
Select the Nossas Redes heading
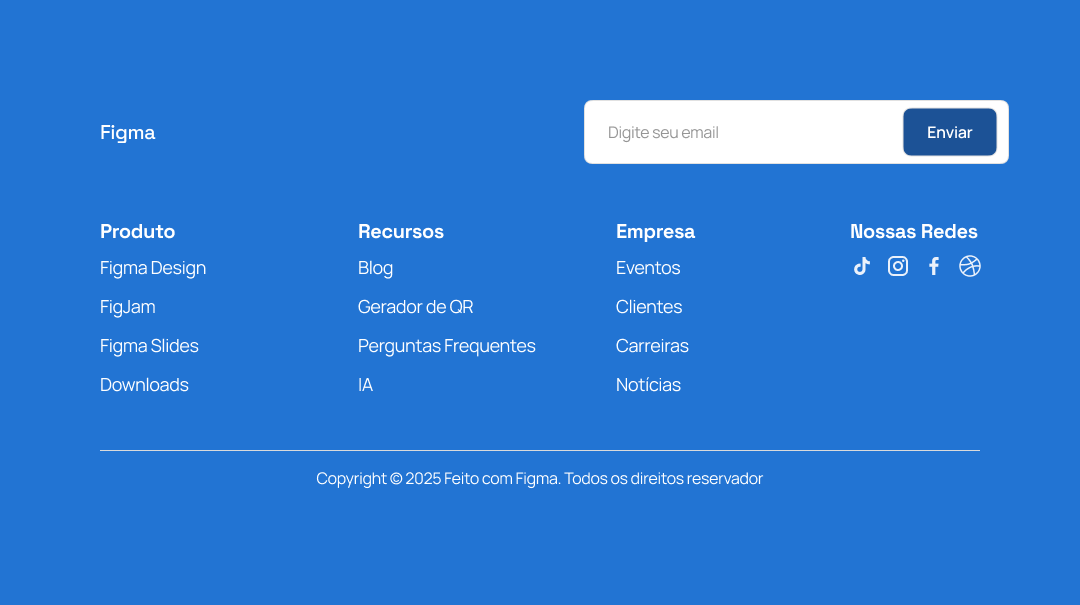point(913,232)
